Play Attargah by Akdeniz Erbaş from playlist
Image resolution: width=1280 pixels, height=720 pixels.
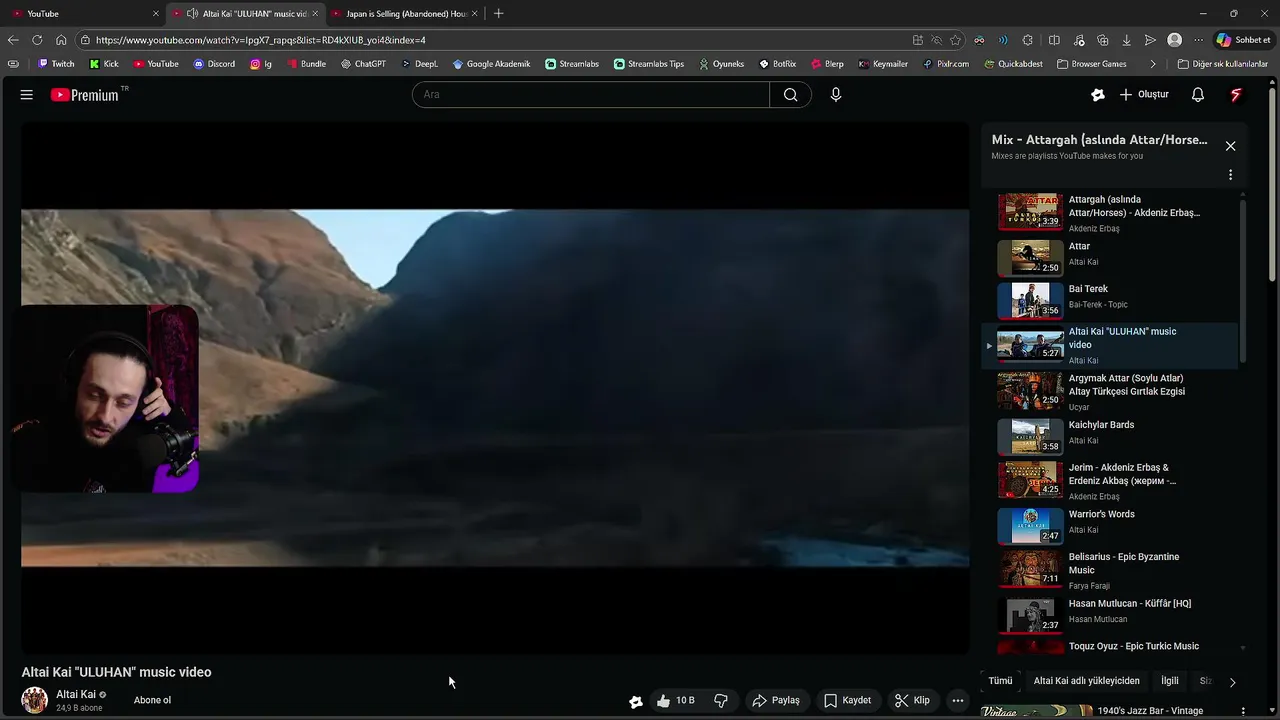[x=1110, y=212]
